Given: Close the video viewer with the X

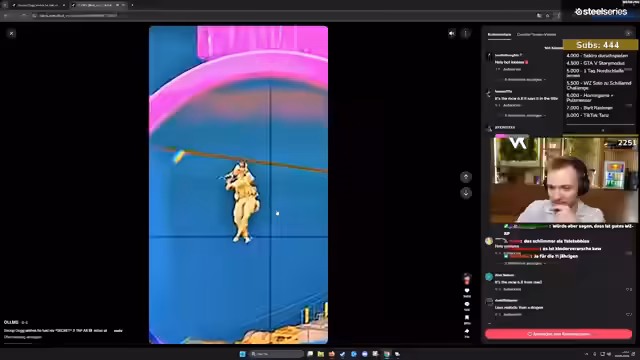Looking at the screenshot, I should (x=11, y=33).
